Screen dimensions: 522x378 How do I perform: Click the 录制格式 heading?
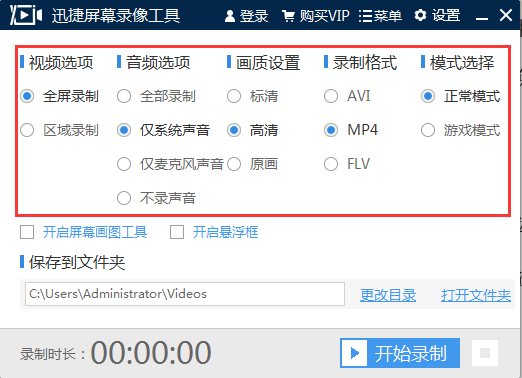click(x=365, y=63)
